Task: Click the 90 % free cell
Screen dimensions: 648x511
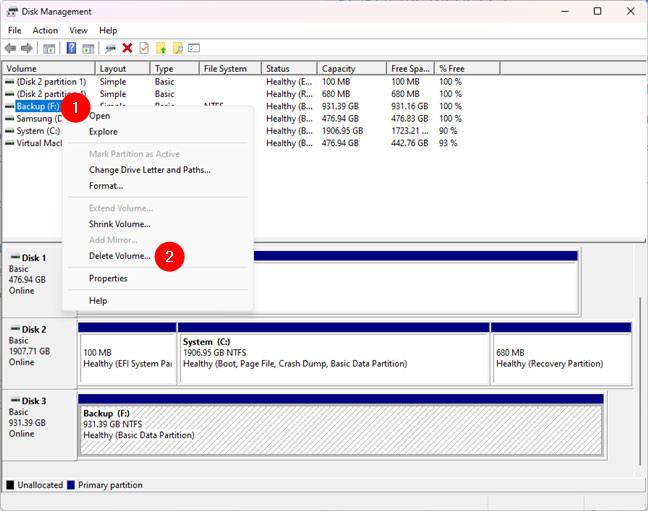Action: pos(448,131)
